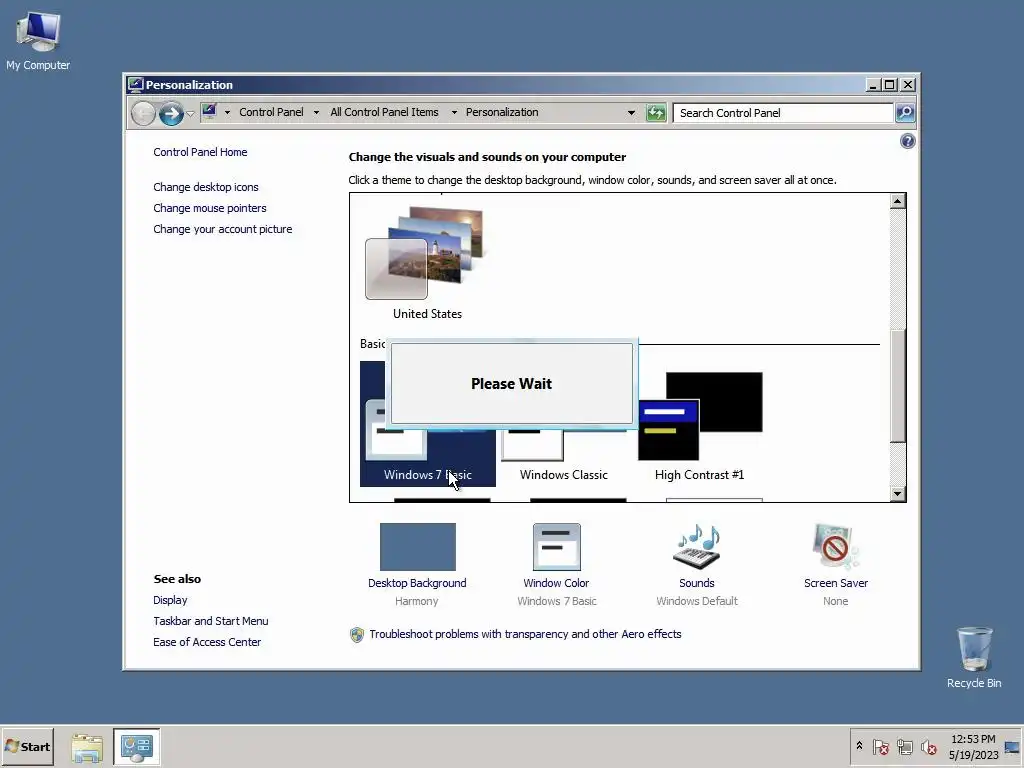Open the Help question mark icon

click(x=907, y=141)
